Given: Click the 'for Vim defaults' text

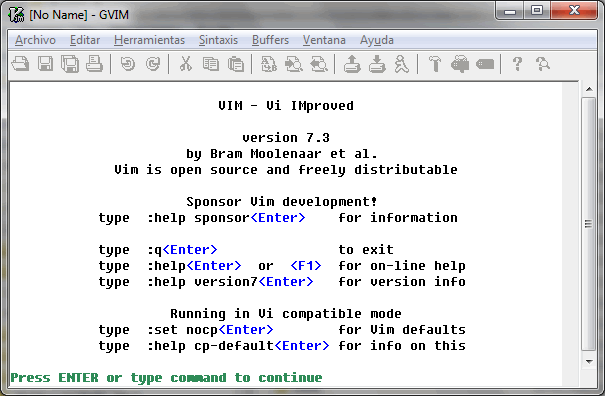Looking at the screenshot, I should click(402, 330).
